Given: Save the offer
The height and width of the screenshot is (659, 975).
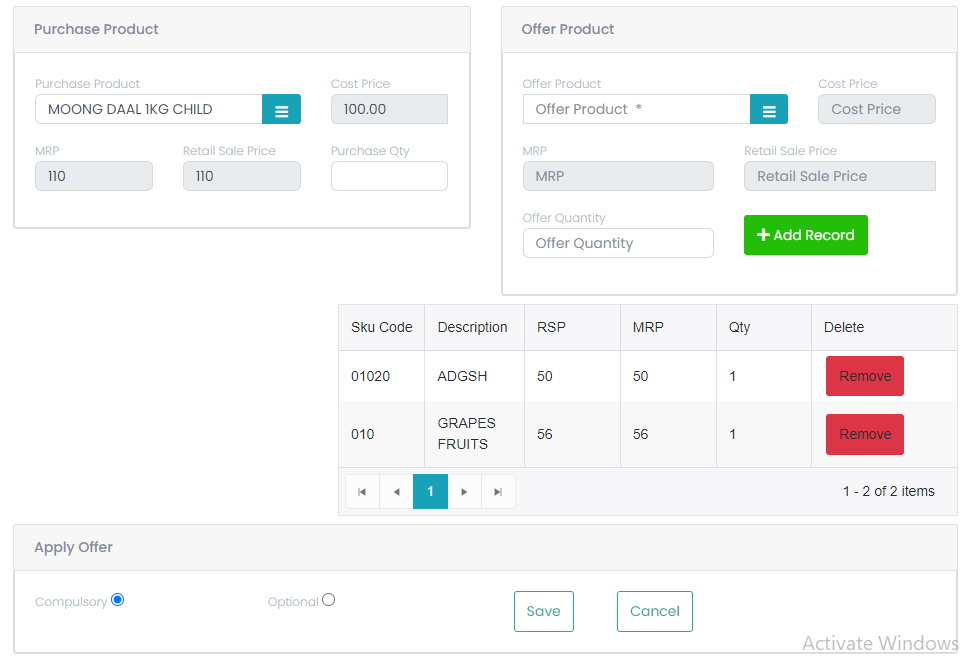Looking at the screenshot, I should (543, 611).
